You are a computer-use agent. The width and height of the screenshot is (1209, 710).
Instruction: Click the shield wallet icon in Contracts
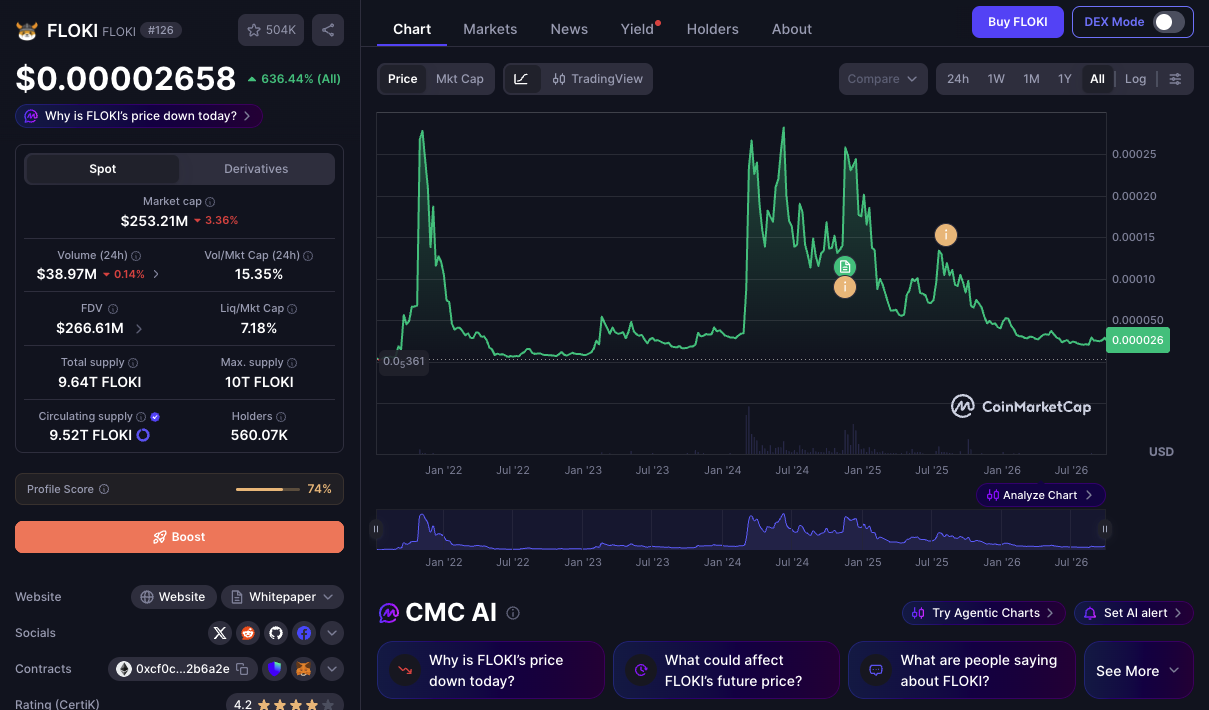pos(276,669)
